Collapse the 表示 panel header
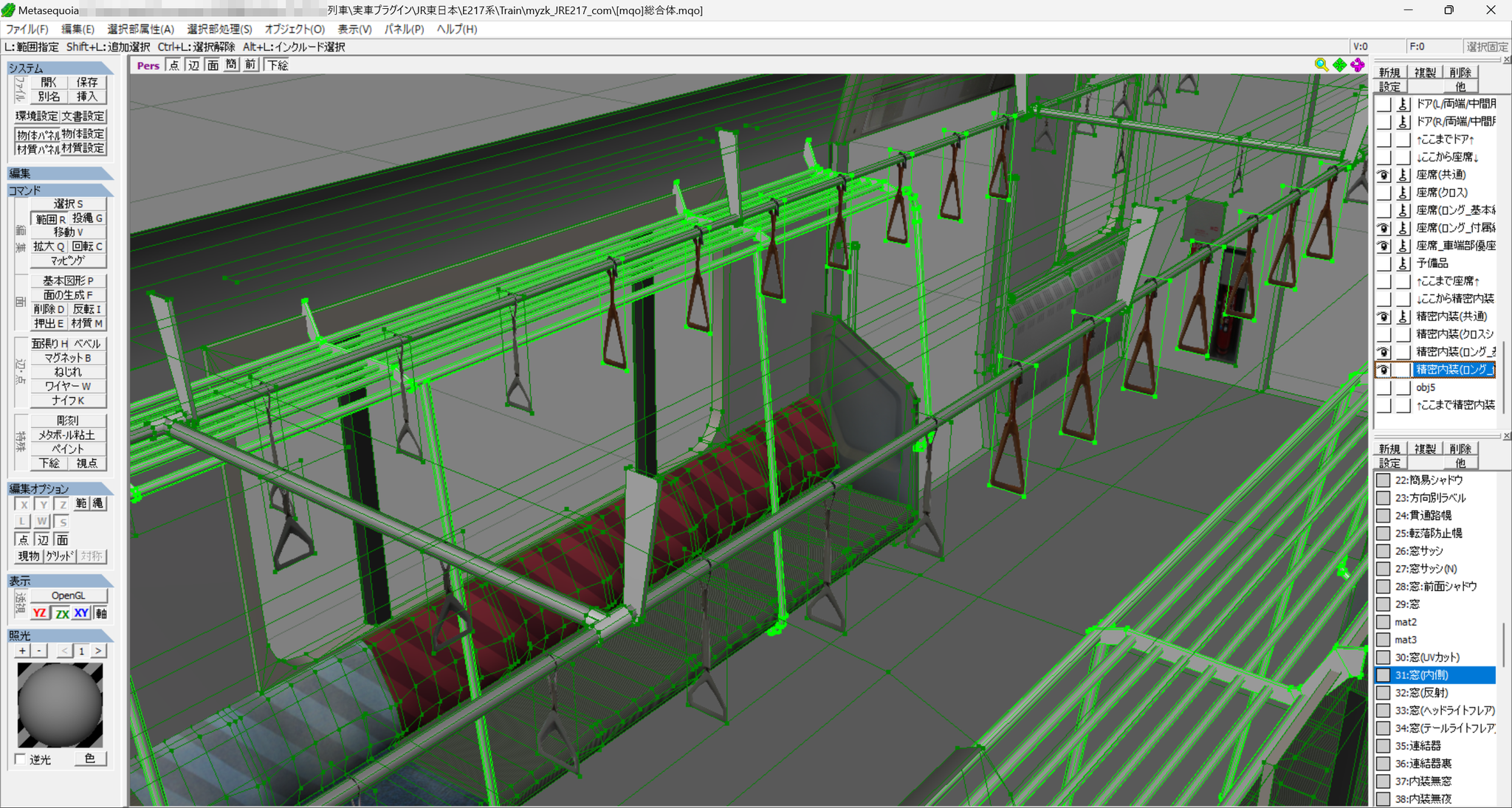Image resolution: width=1512 pixels, height=808 pixels. click(61, 581)
